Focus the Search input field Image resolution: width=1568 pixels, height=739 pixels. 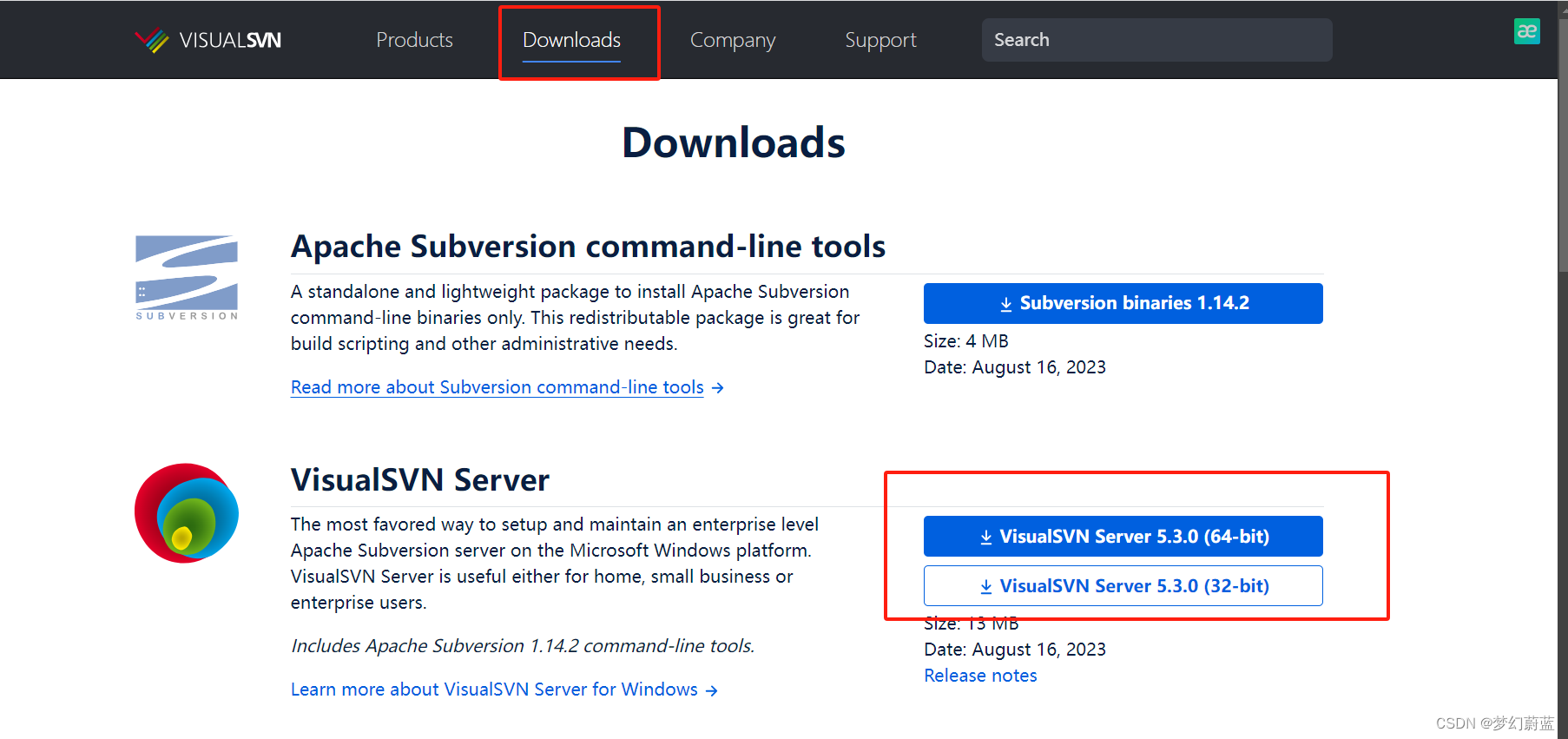[1156, 40]
